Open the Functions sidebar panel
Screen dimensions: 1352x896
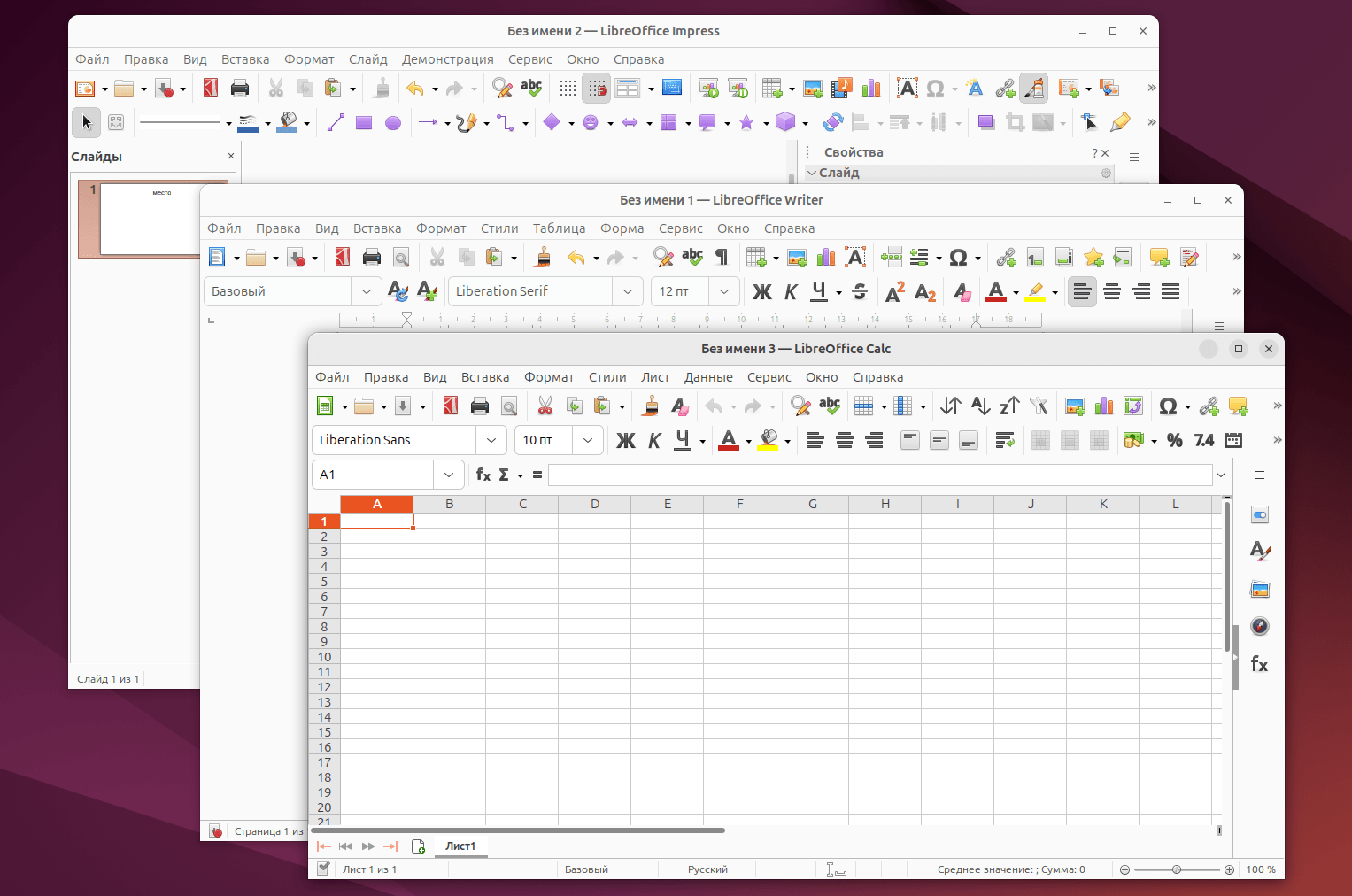click(x=1259, y=663)
